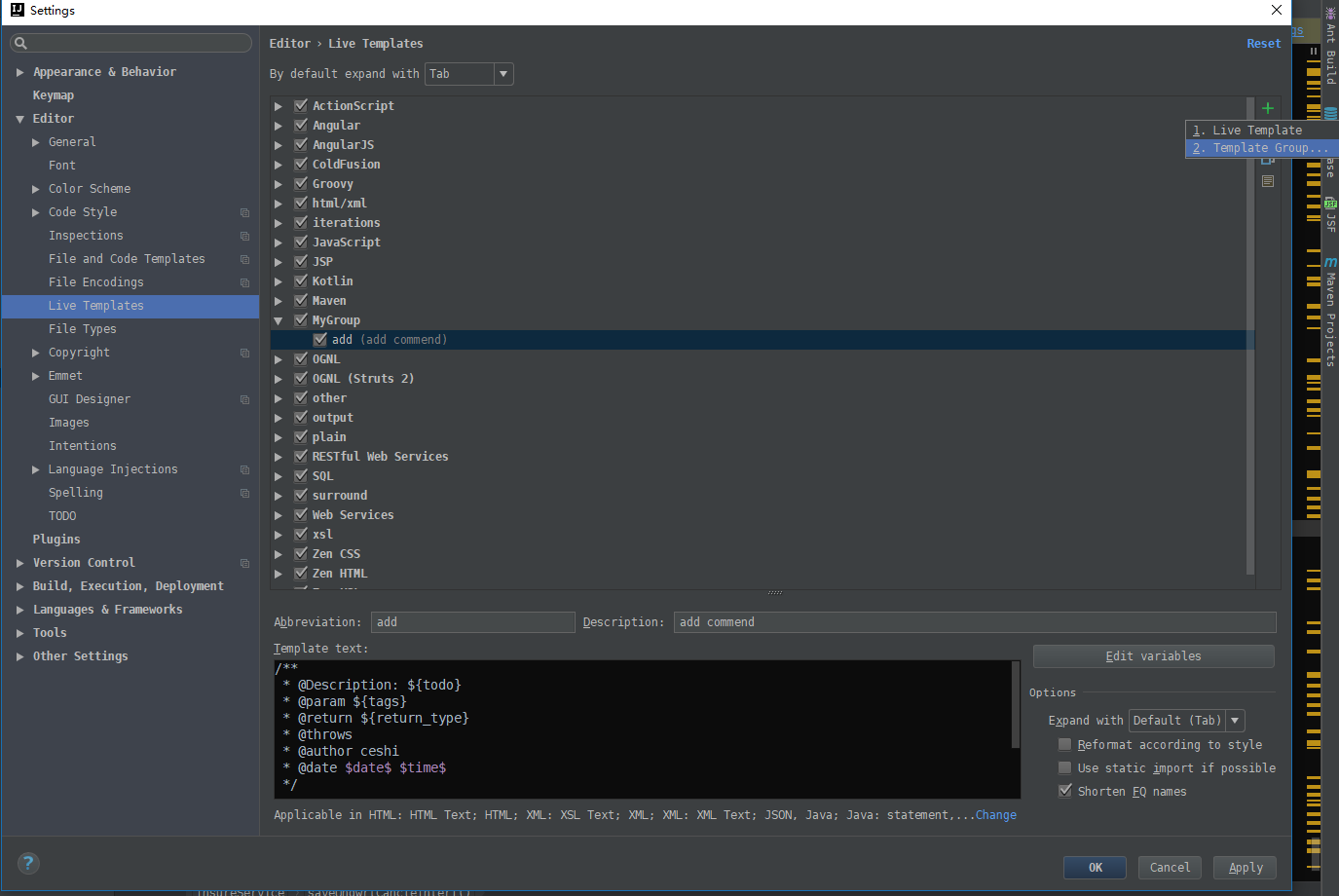Image resolution: width=1339 pixels, height=896 pixels.
Task: Uncheck the SQL template group
Action: click(x=301, y=475)
